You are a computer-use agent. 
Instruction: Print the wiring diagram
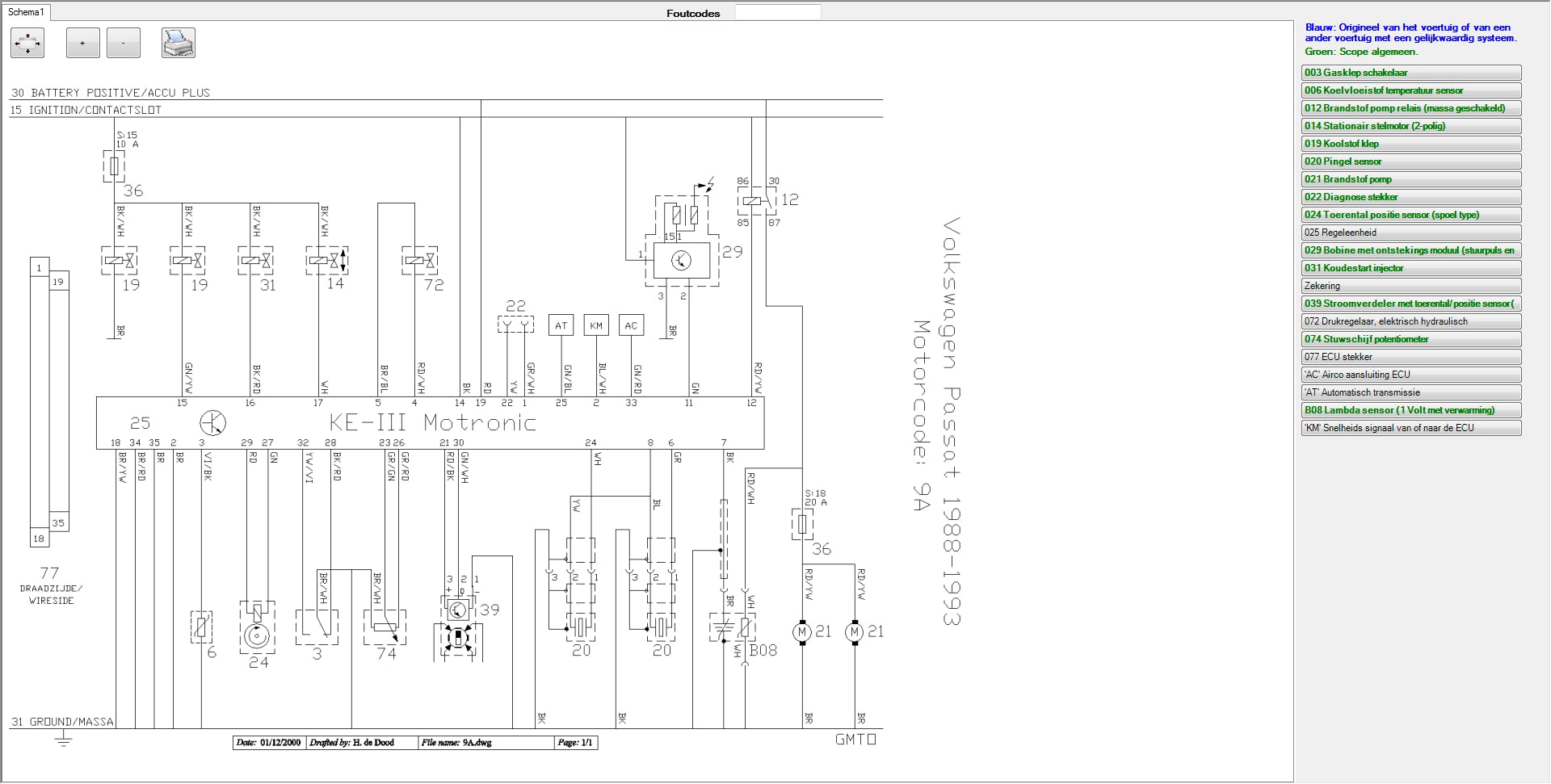point(178,44)
